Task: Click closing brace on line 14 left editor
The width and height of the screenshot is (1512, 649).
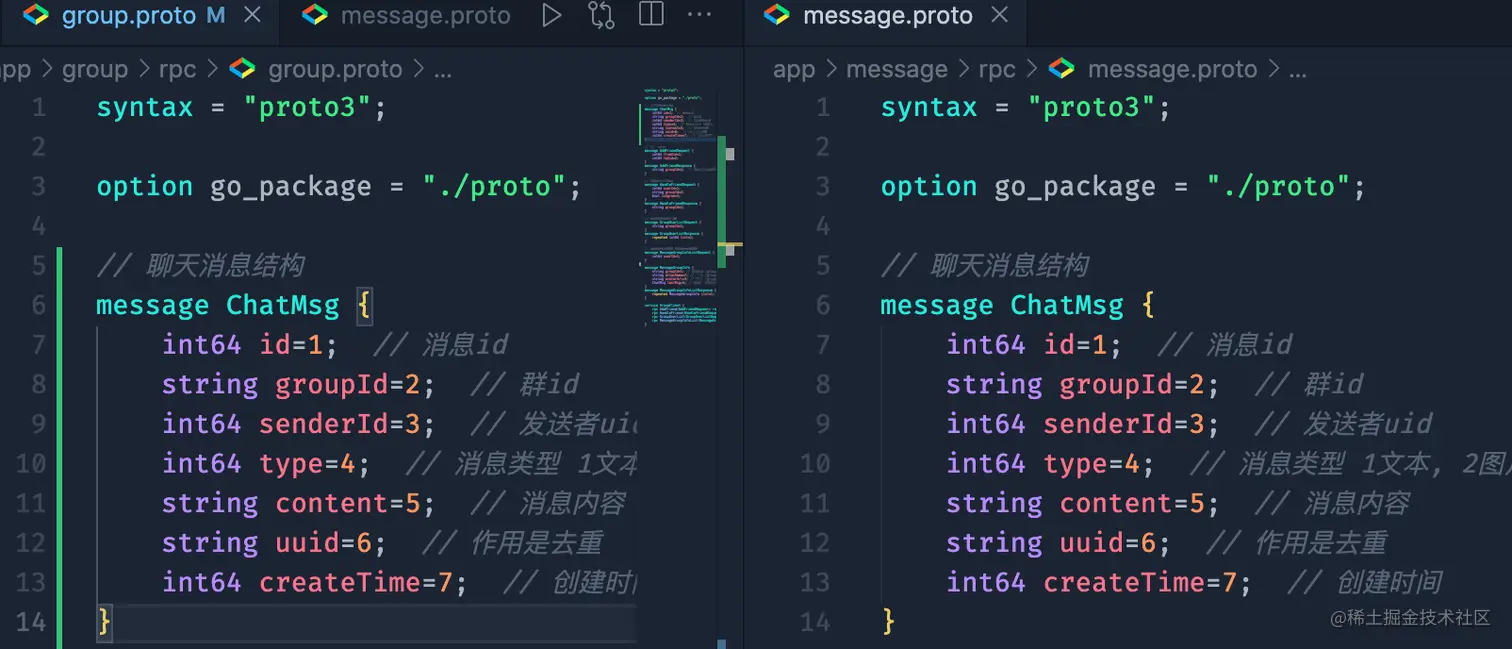Action: coord(104,622)
